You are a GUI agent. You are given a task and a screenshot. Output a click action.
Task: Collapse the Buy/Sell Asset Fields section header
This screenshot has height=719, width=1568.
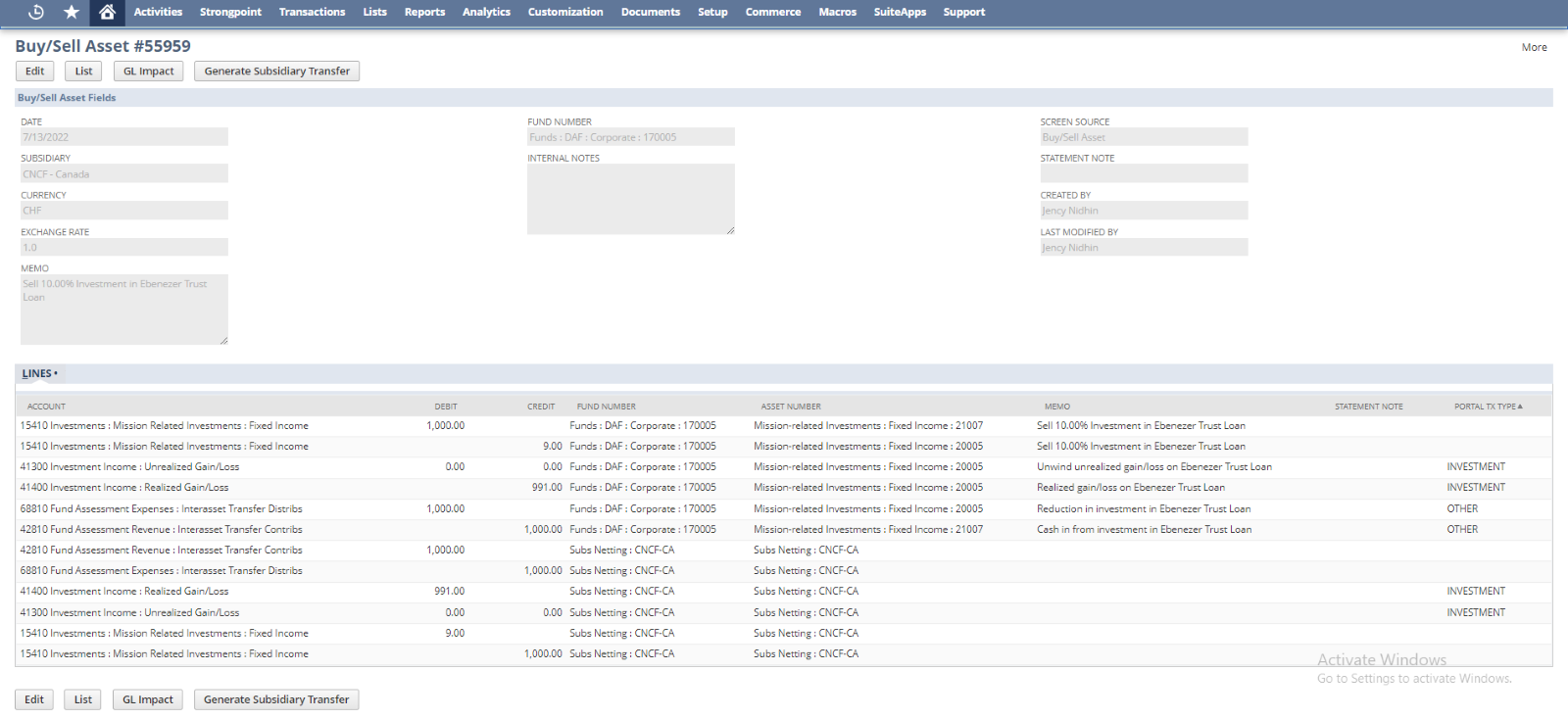67,98
